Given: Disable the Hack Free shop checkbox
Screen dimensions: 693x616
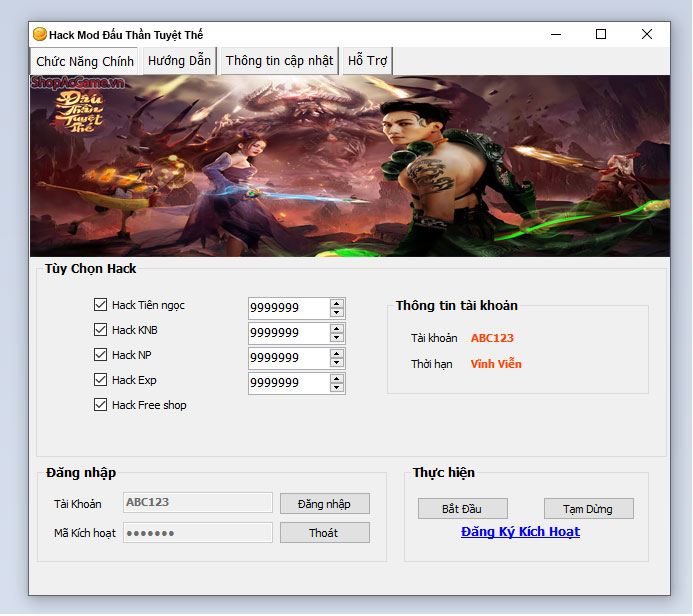Looking at the screenshot, I should coord(100,405).
